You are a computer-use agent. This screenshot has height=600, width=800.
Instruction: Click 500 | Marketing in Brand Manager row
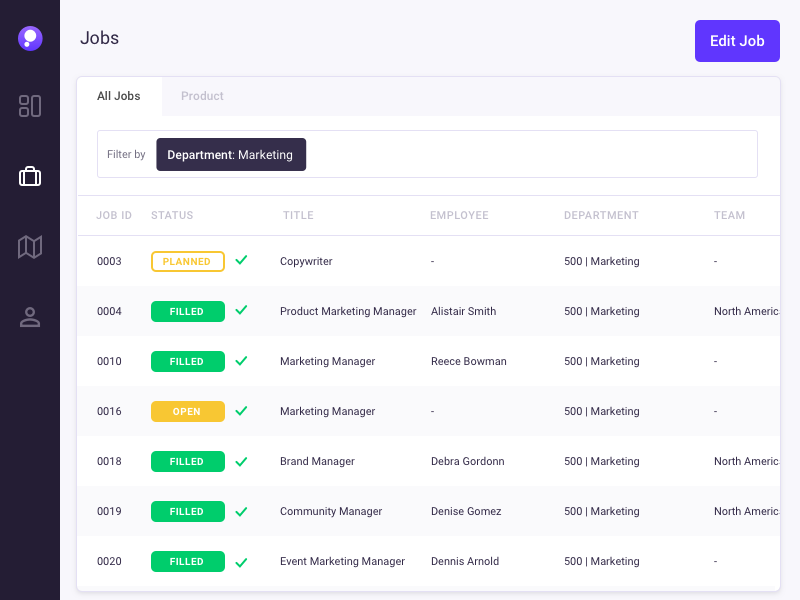(602, 461)
